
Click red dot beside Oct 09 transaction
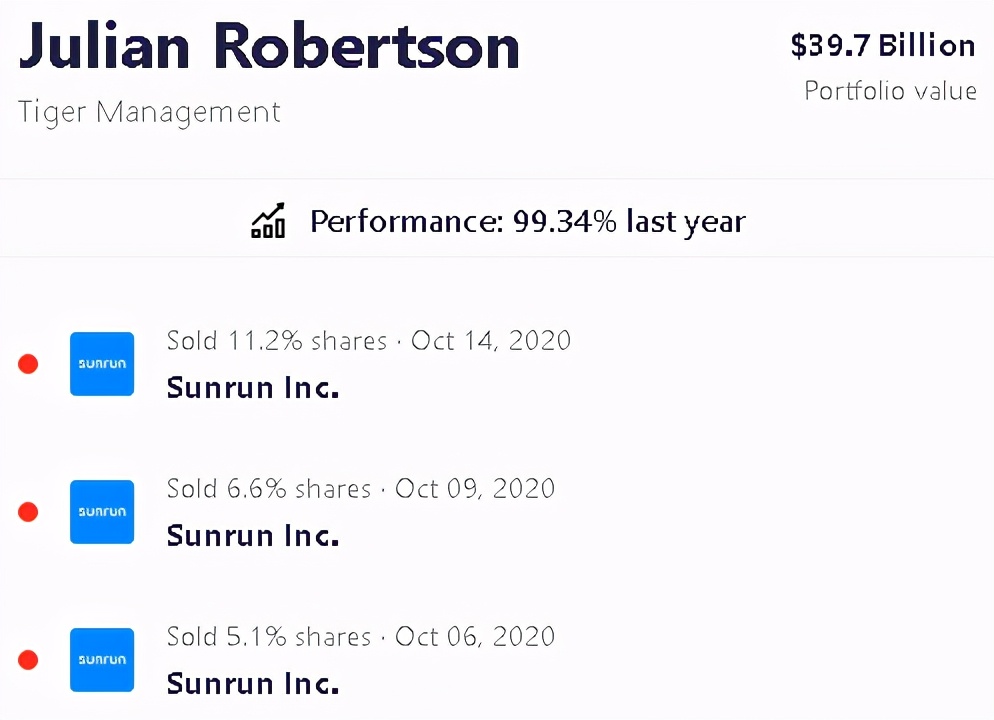point(28,512)
